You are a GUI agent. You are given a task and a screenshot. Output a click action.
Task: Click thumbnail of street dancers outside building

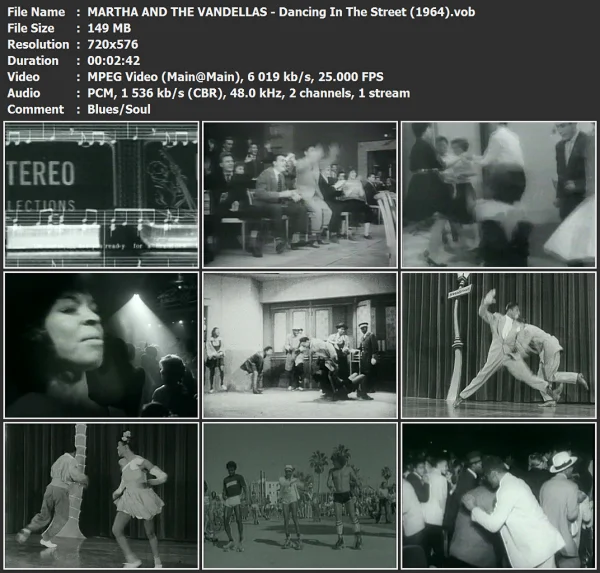[300, 345]
